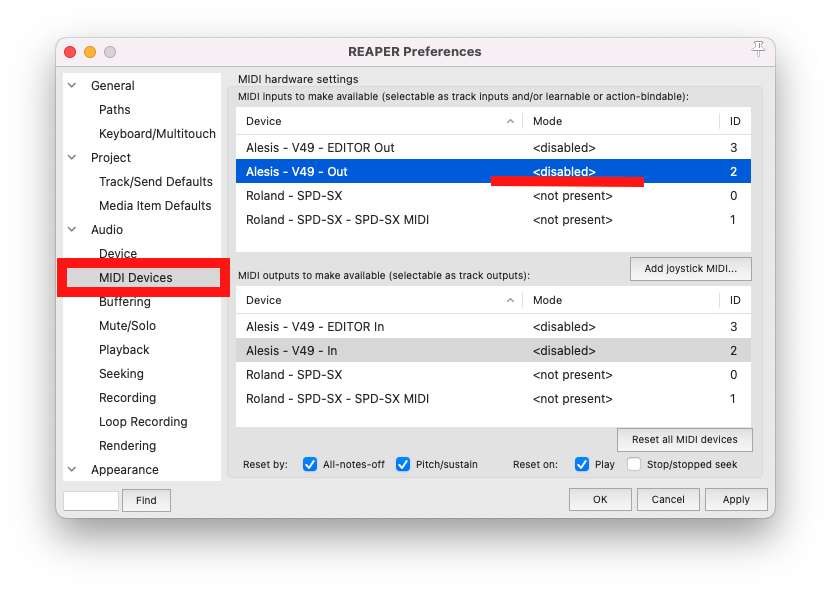Click Add joystick MIDI button
The height and width of the screenshot is (592, 831).
tap(691, 269)
